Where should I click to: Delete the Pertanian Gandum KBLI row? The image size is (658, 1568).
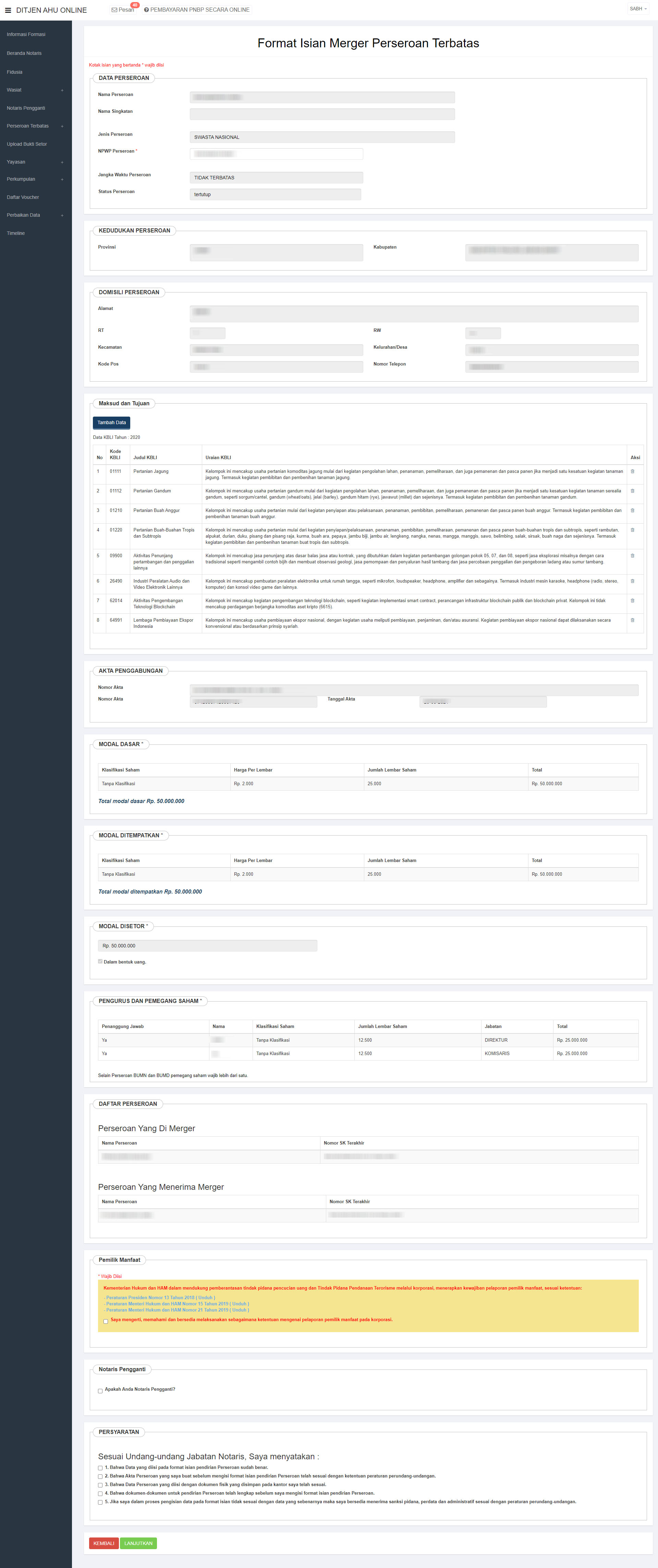632,491
